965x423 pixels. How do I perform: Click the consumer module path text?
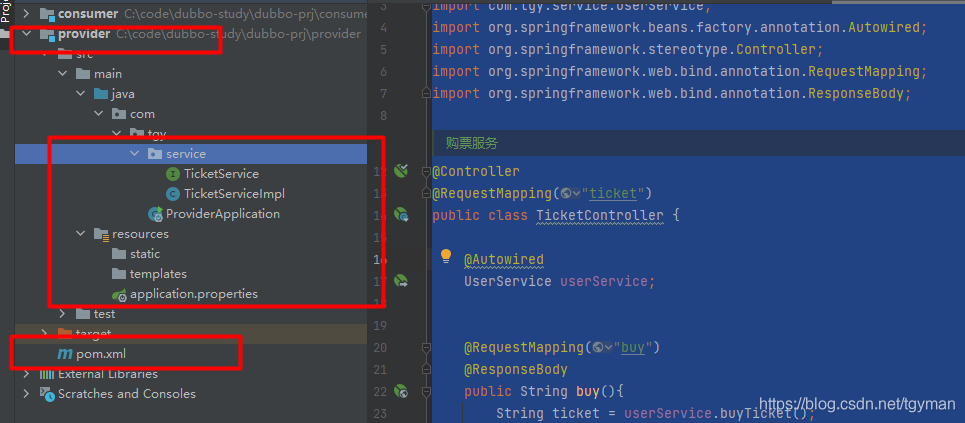(x=245, y=14)
